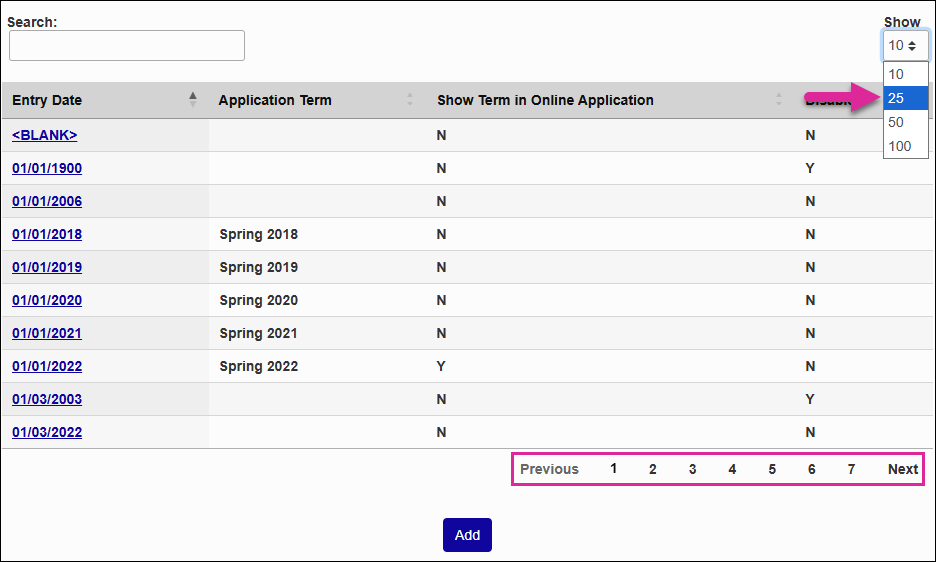Select the Spring 2020 term cell
936x562 pixels.
click(x=258, y=300)
